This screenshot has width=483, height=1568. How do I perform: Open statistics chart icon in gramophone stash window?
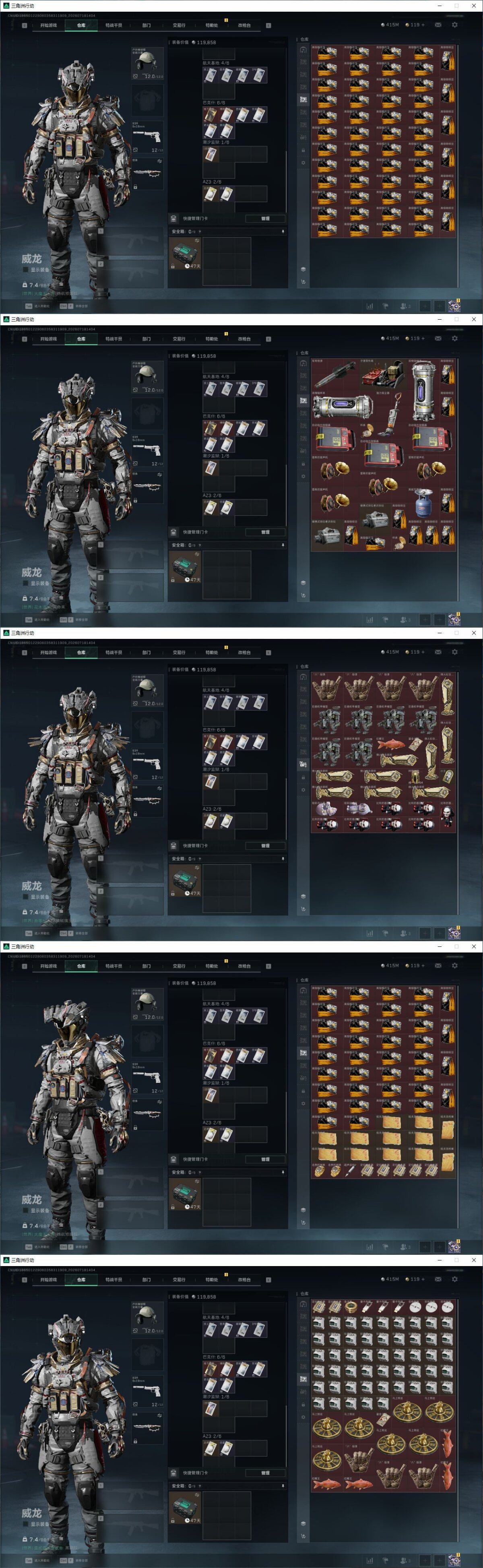(x=369, y=620)
